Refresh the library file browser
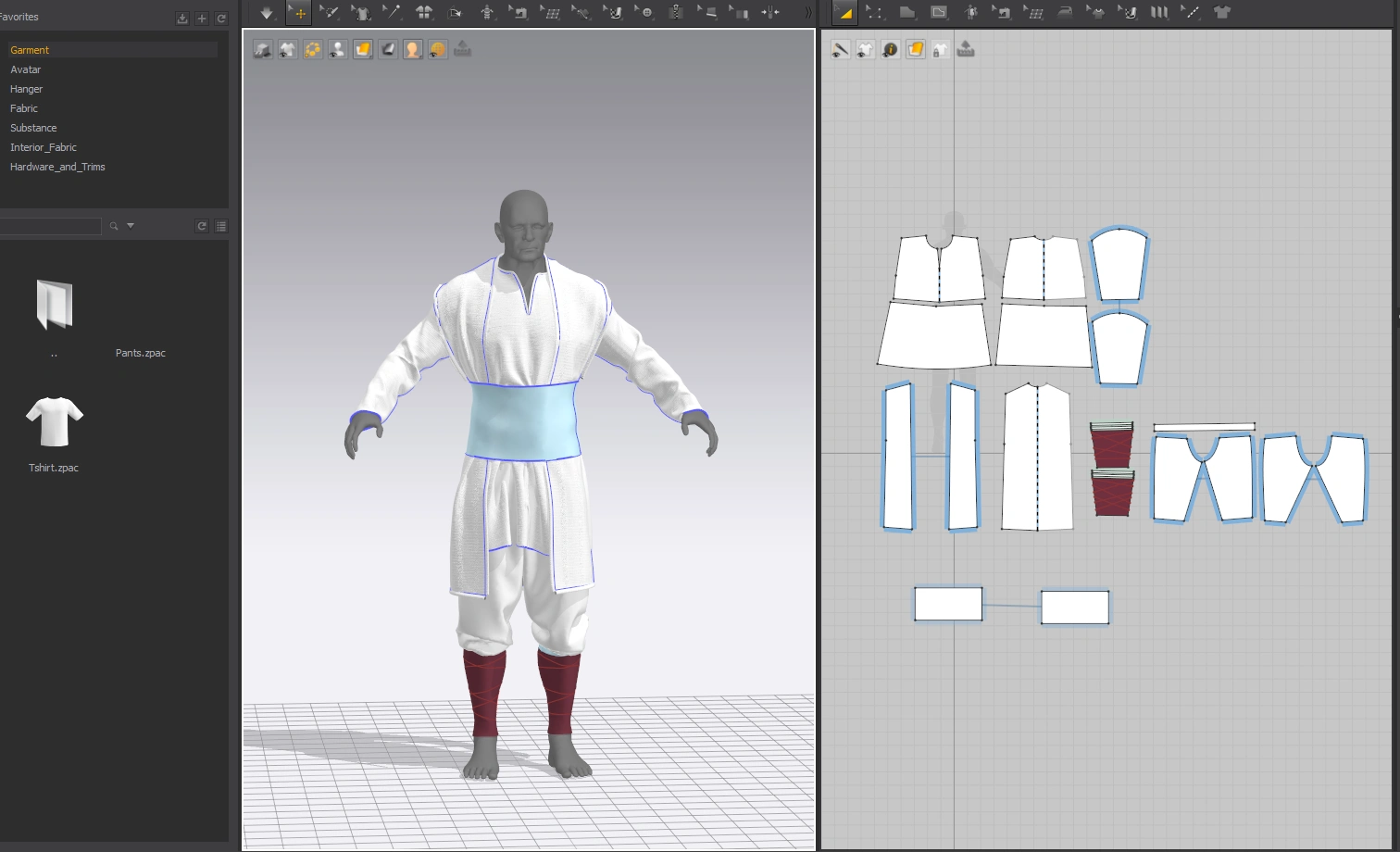The image size is (1400, 852). pyautogui.click(x=202, y=226)
